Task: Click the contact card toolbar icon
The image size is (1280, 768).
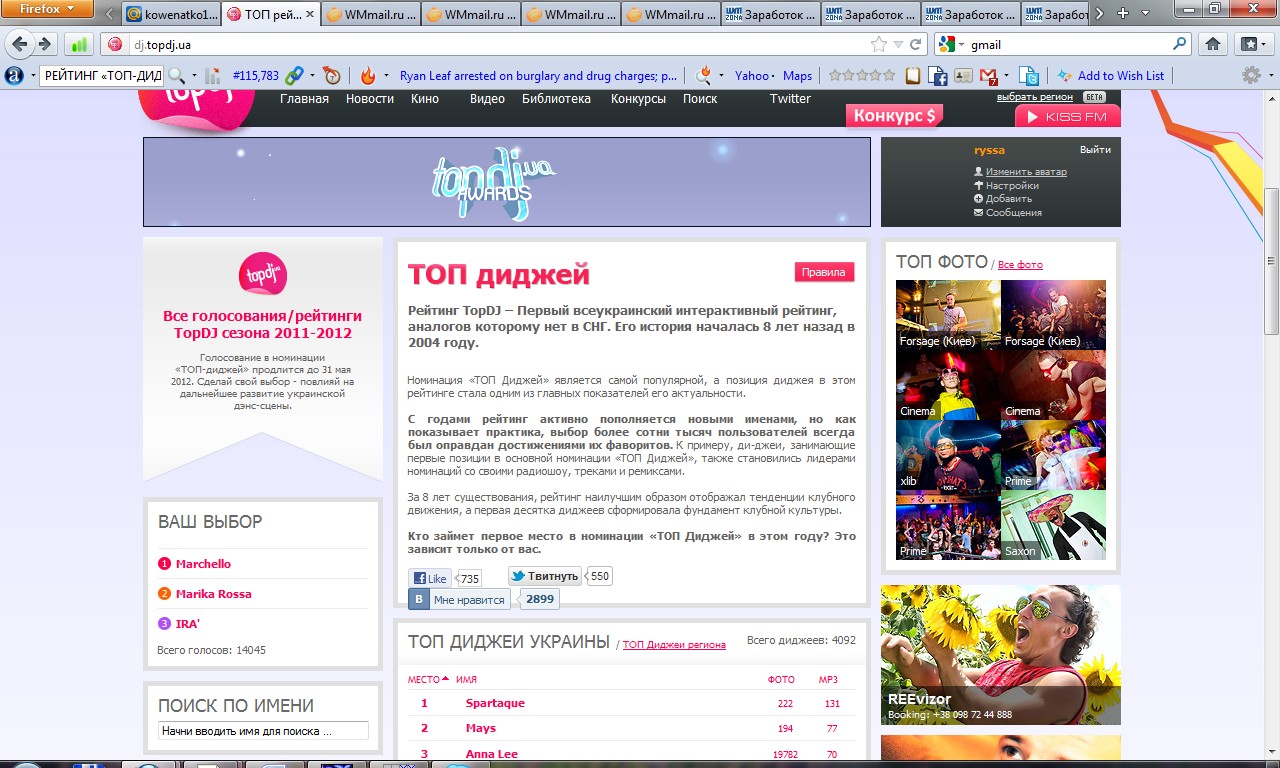Action: tap(963, 75)
